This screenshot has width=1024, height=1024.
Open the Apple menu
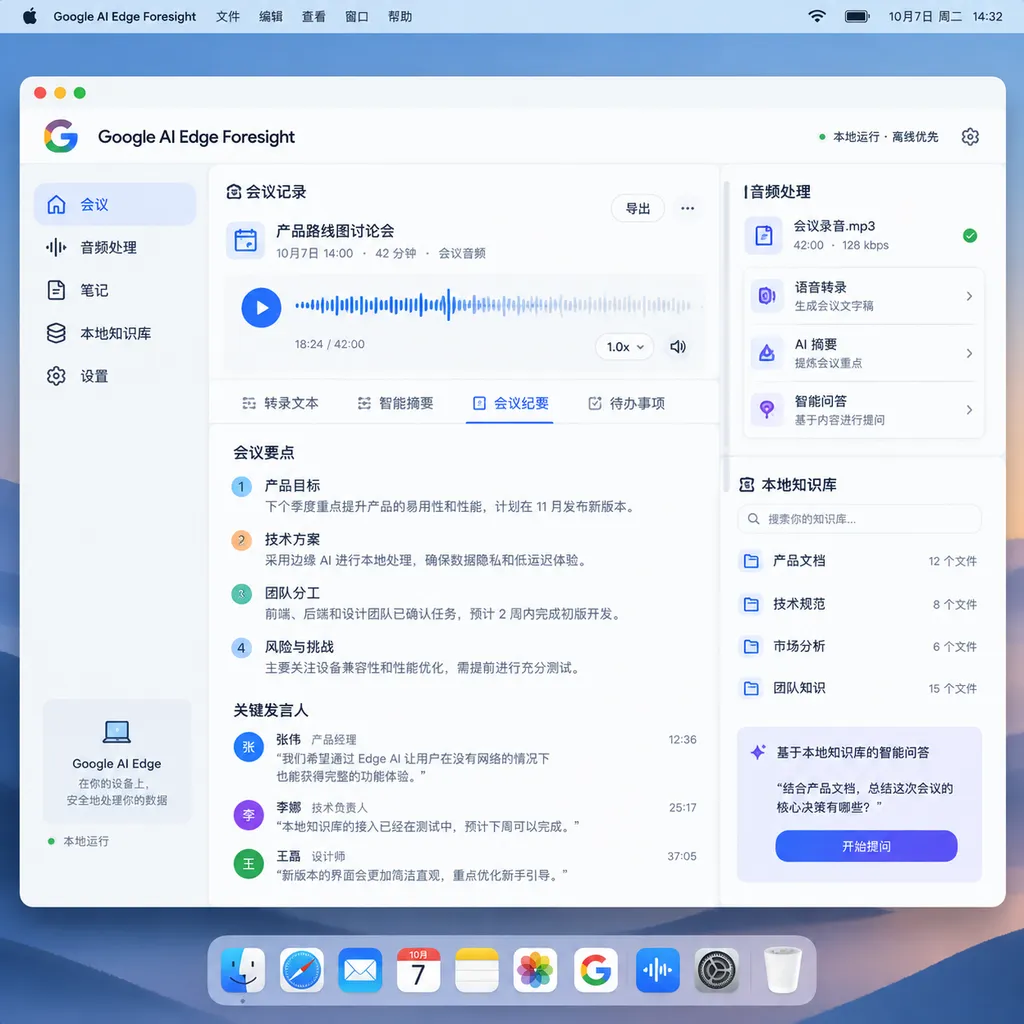pos(30,16)
